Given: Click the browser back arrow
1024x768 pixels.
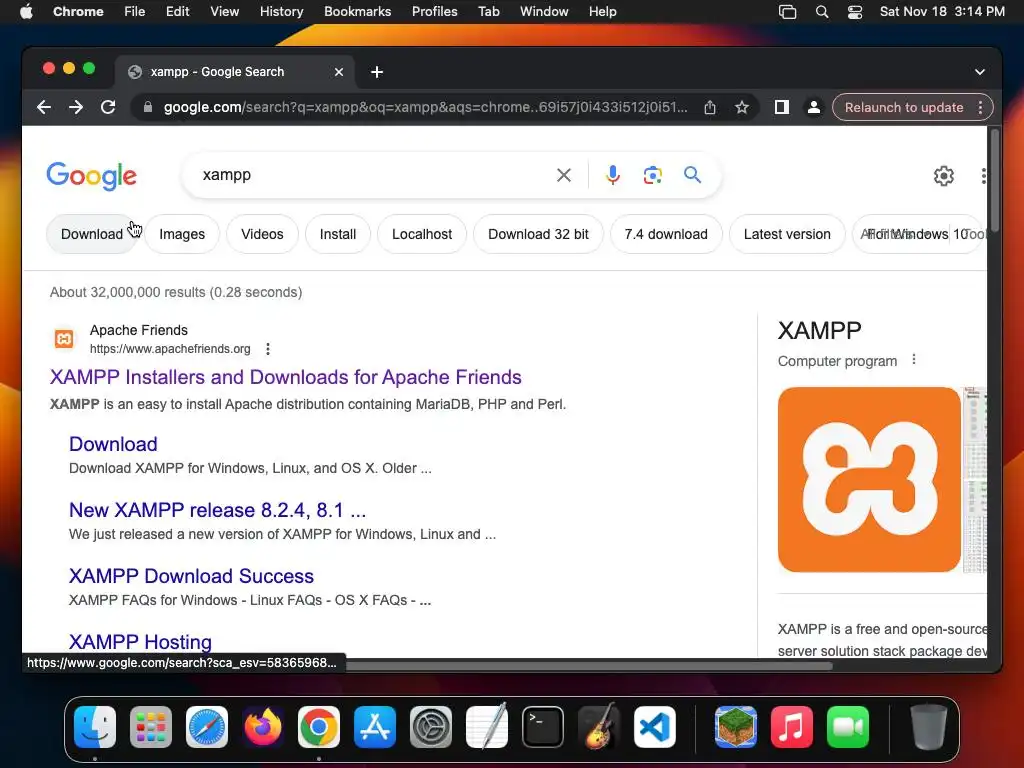Looking at the screenshot, I should pos(44,107).
